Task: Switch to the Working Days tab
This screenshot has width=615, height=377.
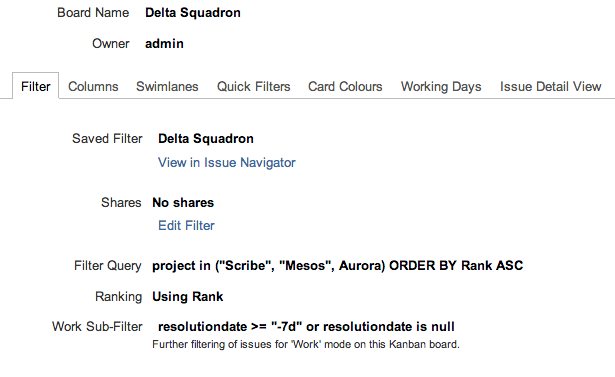Action: [x=441, y=86]
